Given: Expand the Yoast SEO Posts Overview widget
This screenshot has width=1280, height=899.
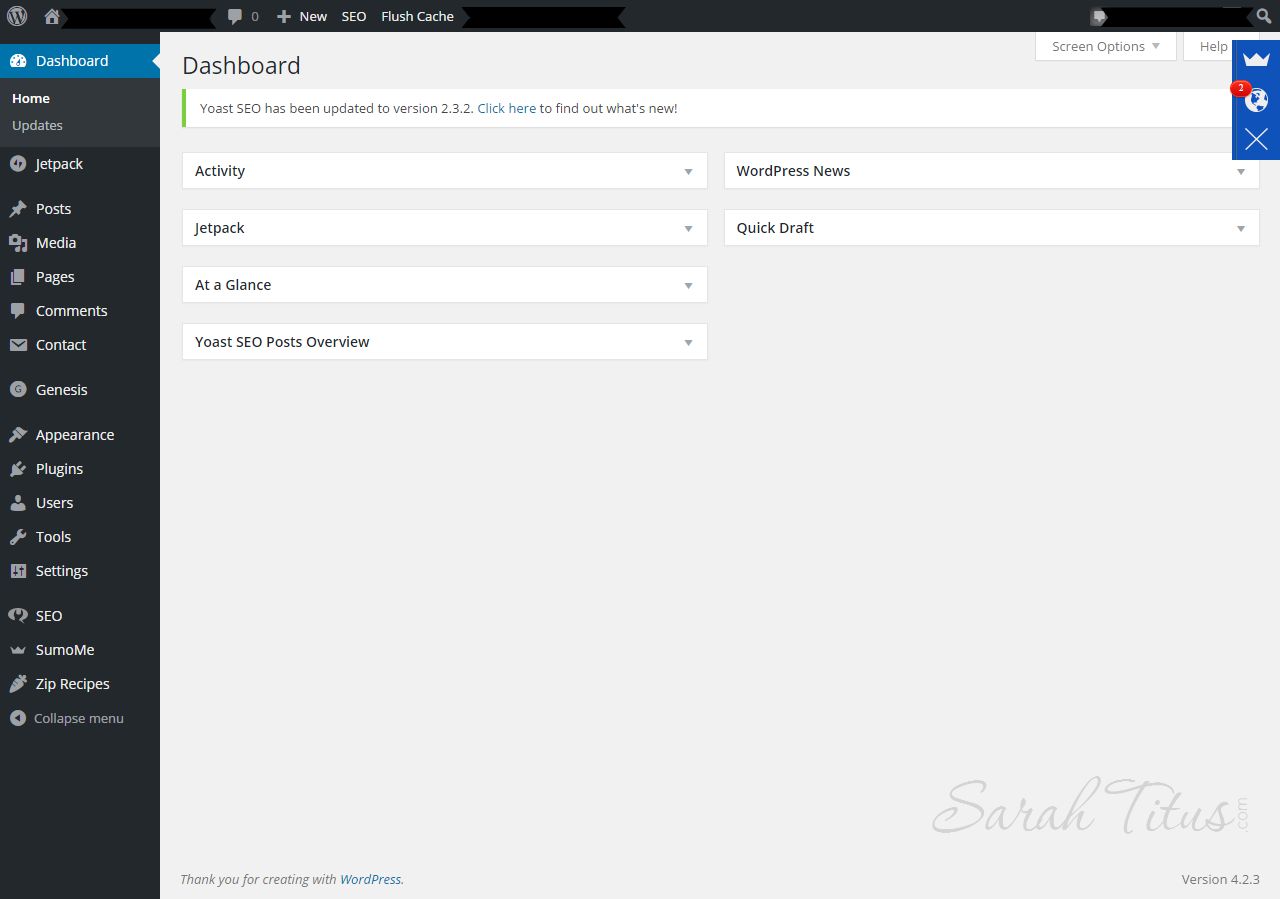Looking at the screenshot, I should (x=688, y=343).
